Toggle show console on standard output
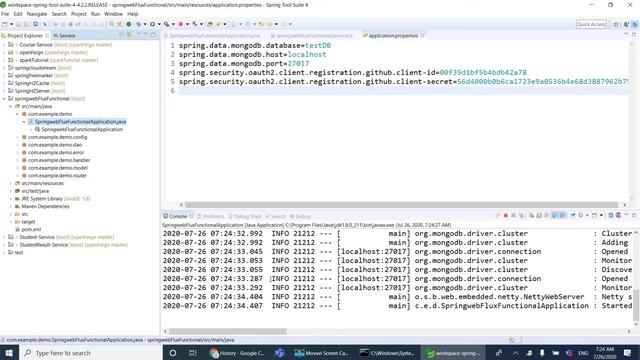This screenshot has height=360, width=640. pyautogui.click(x=555, y=216)
